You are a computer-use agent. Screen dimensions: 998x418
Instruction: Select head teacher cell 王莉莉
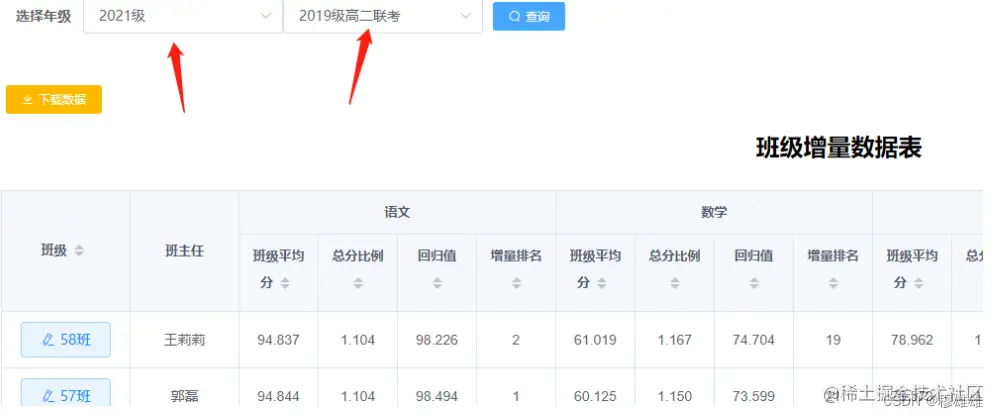click(x=185, y=340)
